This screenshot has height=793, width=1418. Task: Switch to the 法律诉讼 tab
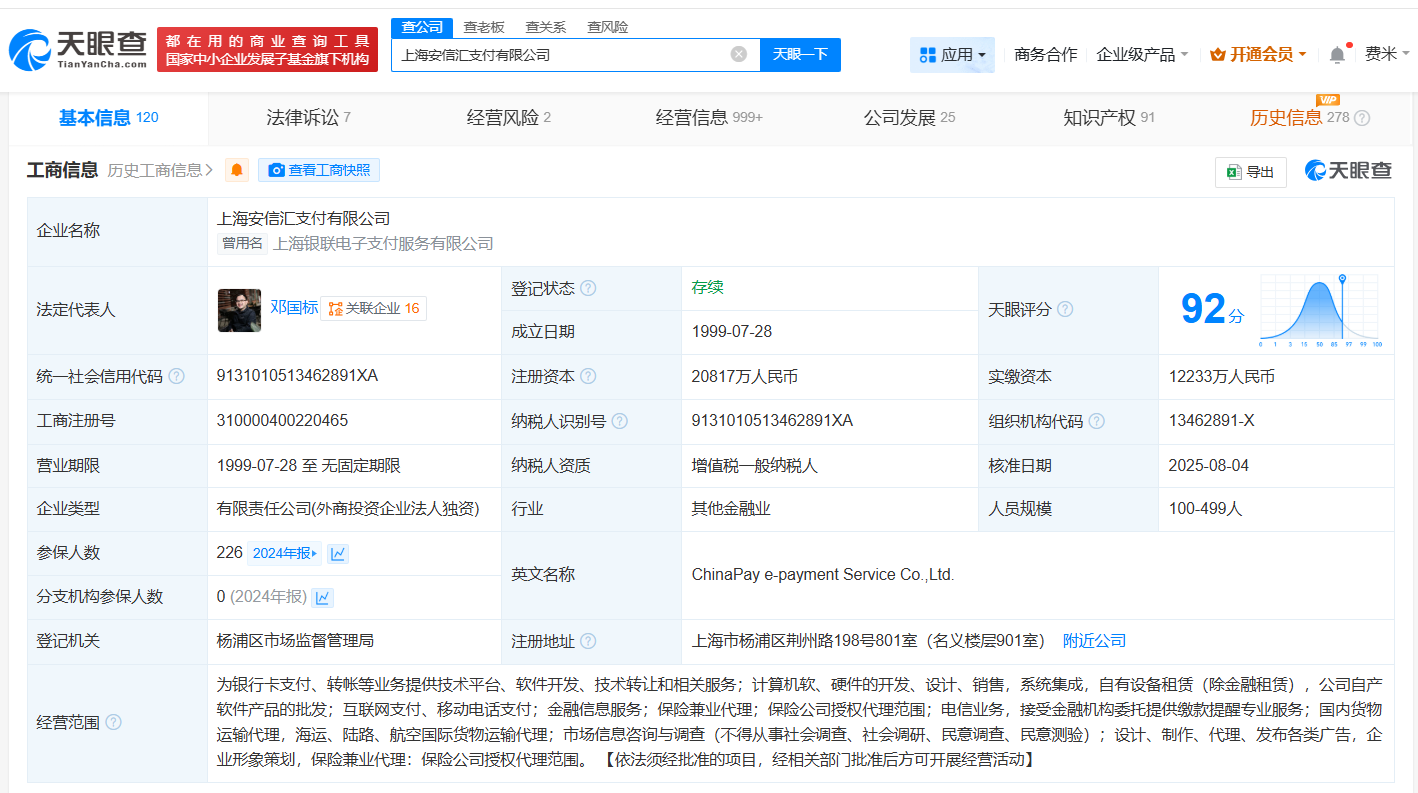click(x=308, y=118)
